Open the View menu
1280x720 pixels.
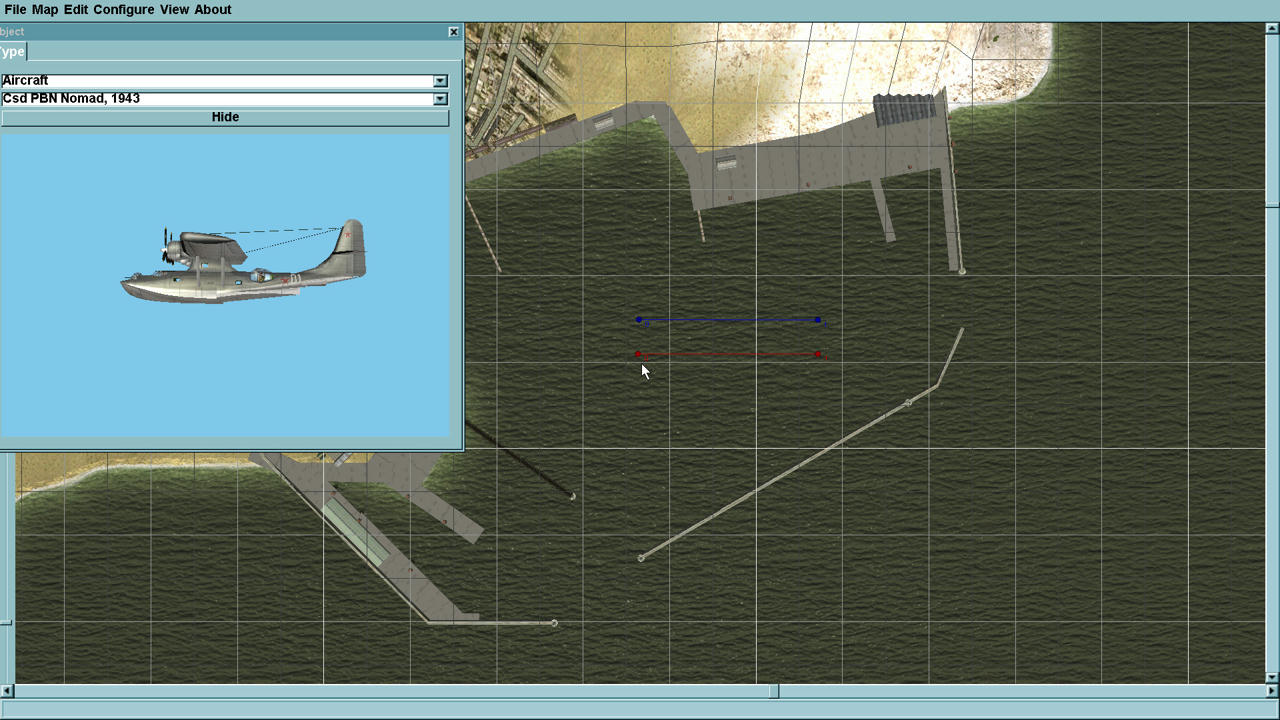click(x=174, y=9)
